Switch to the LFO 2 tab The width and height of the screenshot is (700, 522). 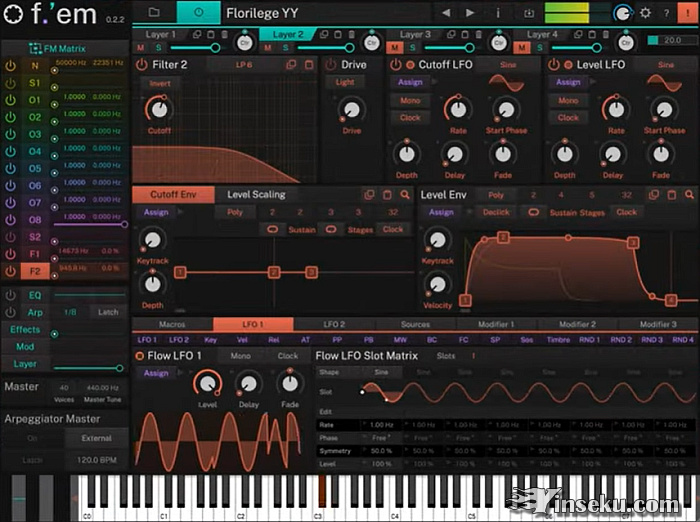[x=333, y=324]
